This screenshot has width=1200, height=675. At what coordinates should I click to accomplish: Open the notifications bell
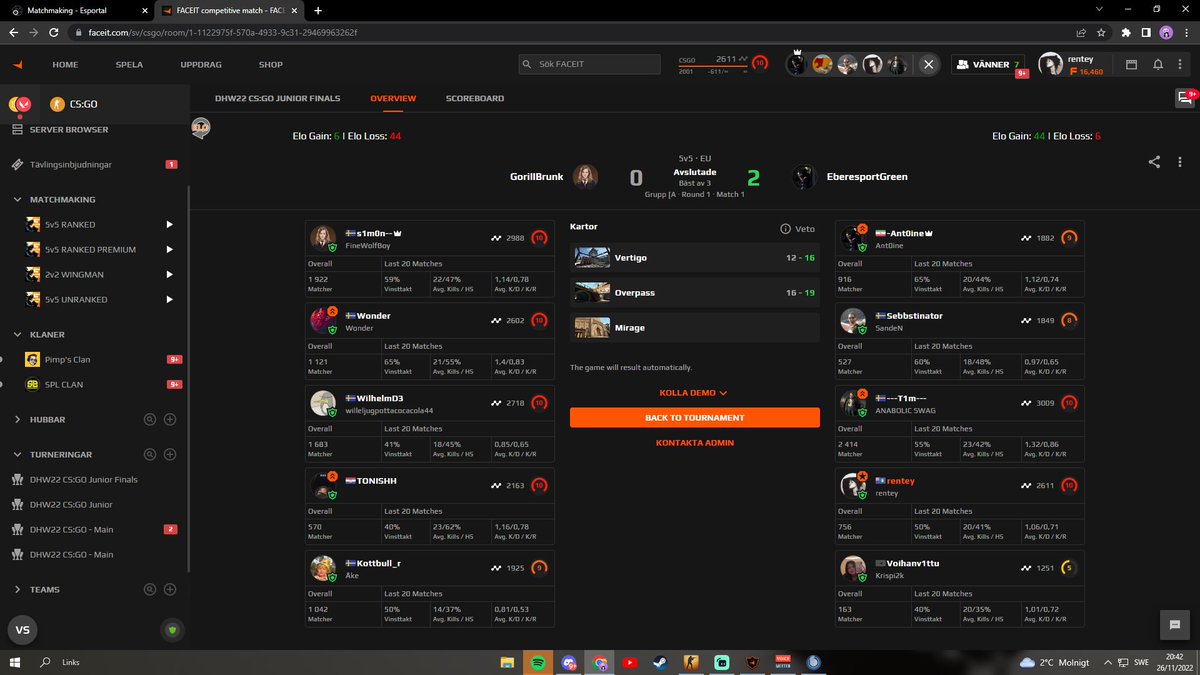[1158, 64]
